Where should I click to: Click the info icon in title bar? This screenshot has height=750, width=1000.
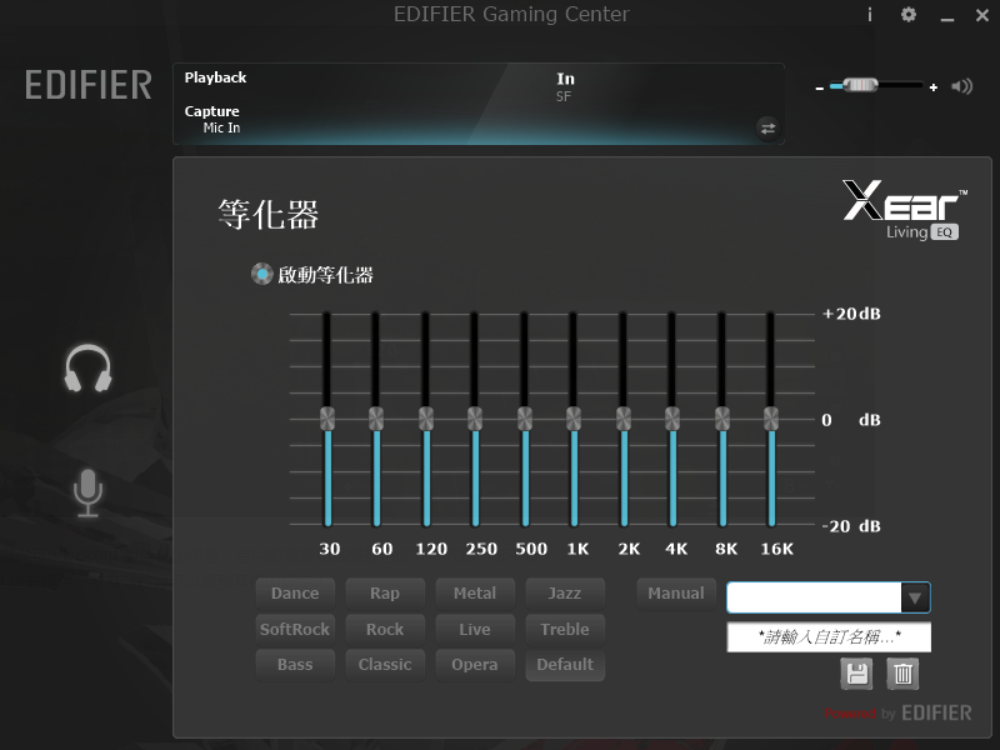(869, 15)
